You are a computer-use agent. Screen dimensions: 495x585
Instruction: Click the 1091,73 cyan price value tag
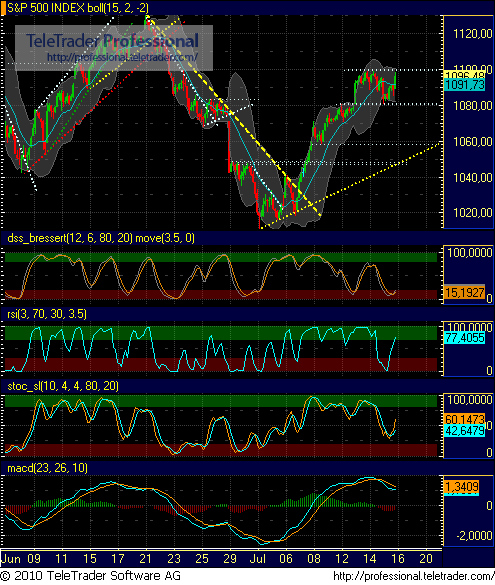click(464, 85)
